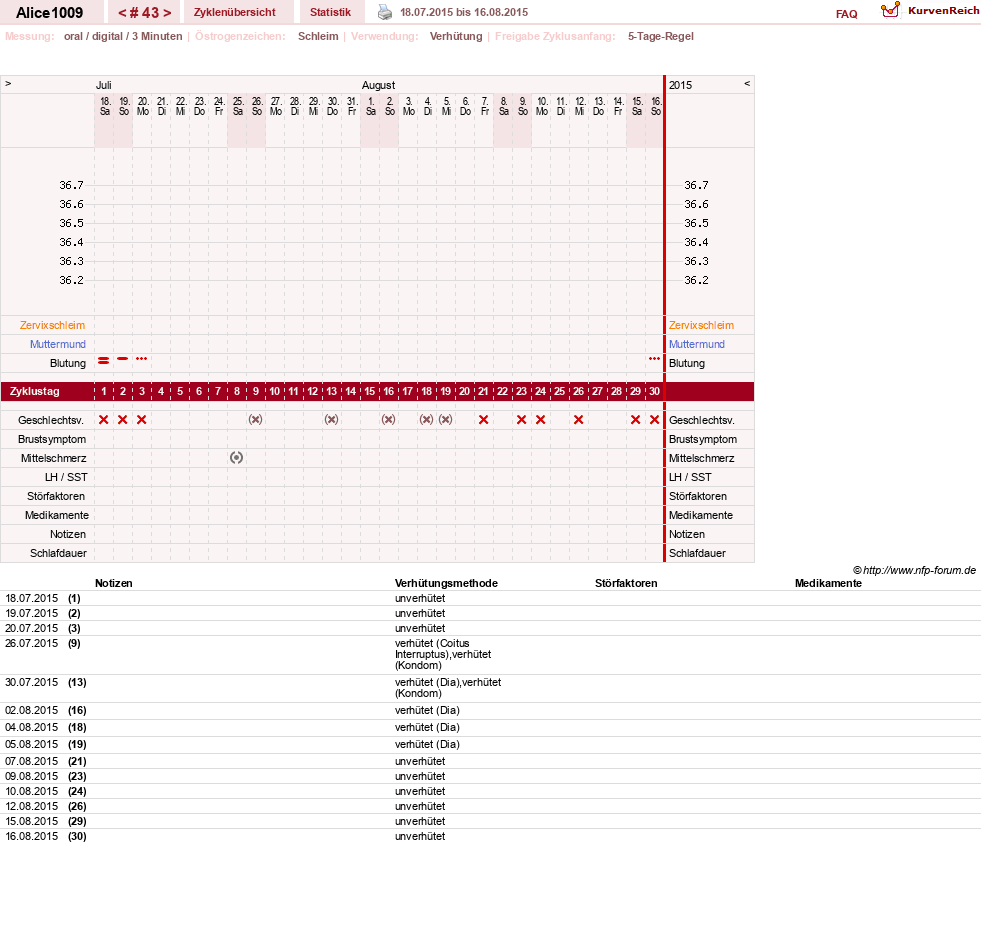Click the medium bleeding mark on cycle day 2
The image size is (981, 947).
(x=123, y=358)
